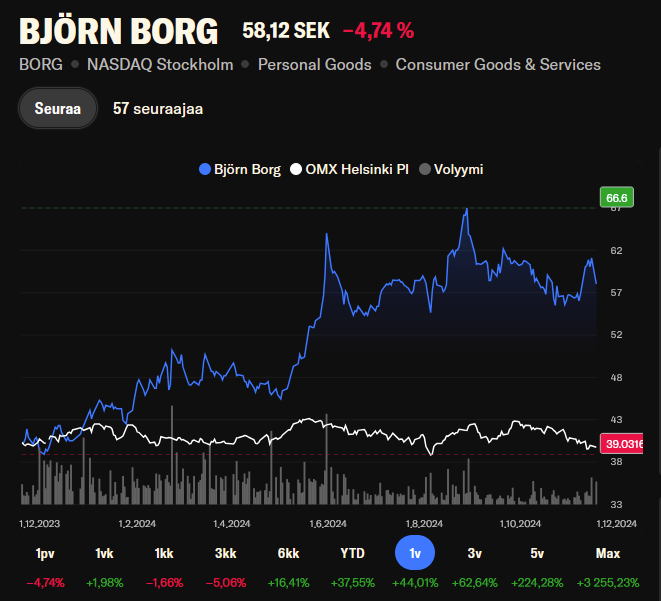This screenshot has width=661, height=601.
Task: Open the Consumer Goods & Services link
Action: click(498, 64)
